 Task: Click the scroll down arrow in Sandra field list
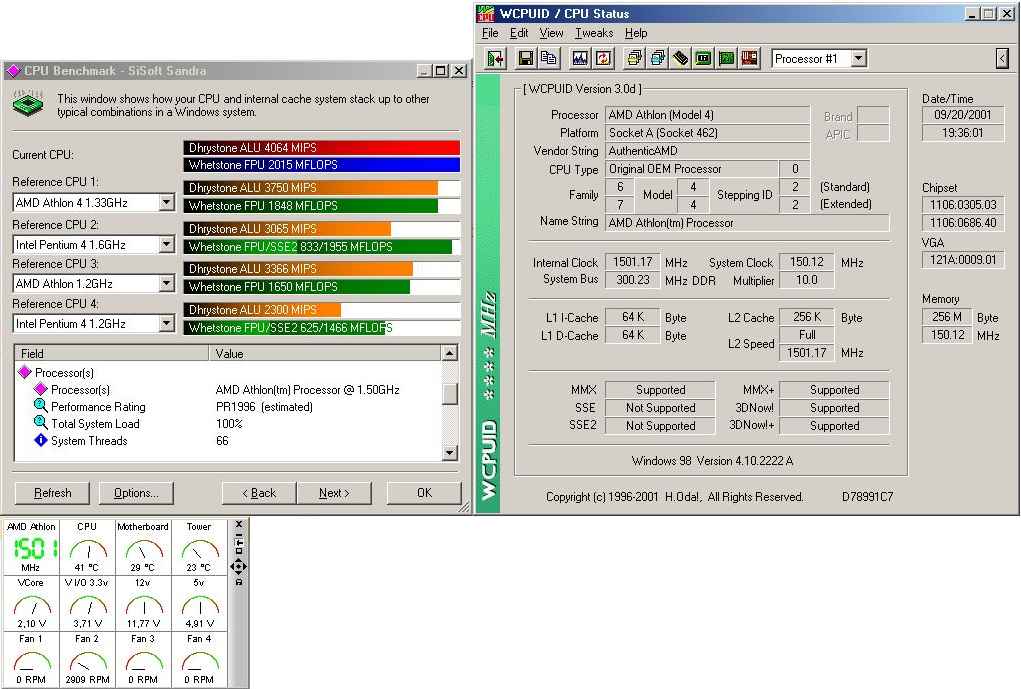tap(449, 453)
